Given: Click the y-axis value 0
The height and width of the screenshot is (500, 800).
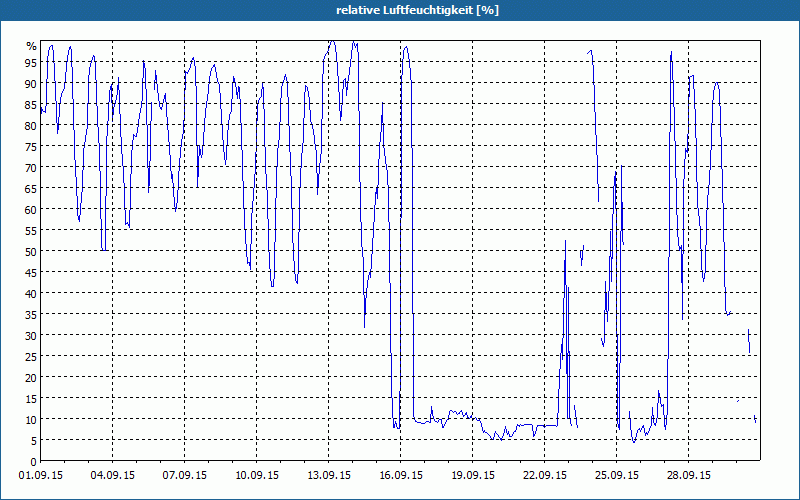Looking at the screenshot, I should tap(34, 462).
